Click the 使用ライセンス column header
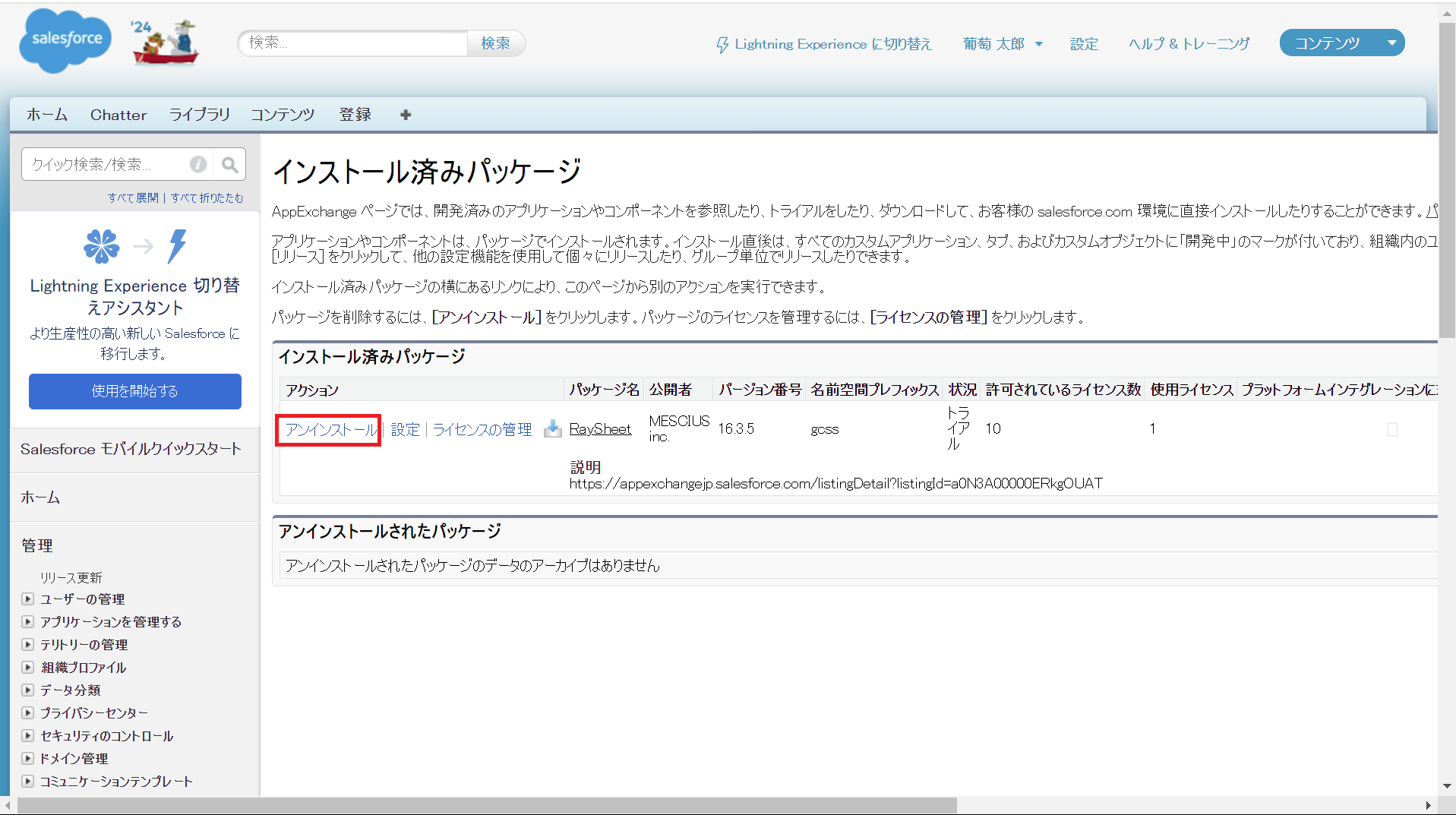 coord(1192,390)
